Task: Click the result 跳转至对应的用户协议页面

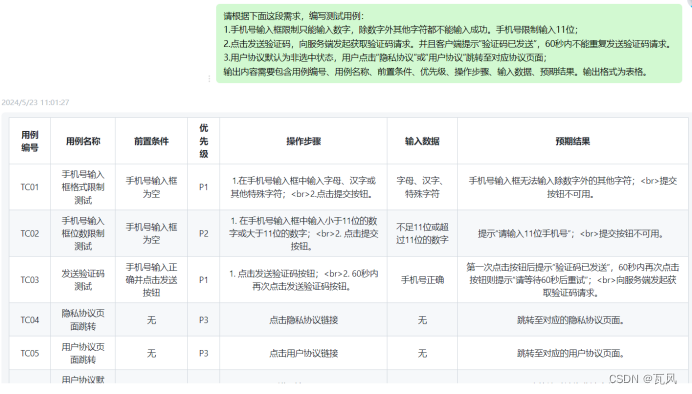Action: click(x=572, y=353)
